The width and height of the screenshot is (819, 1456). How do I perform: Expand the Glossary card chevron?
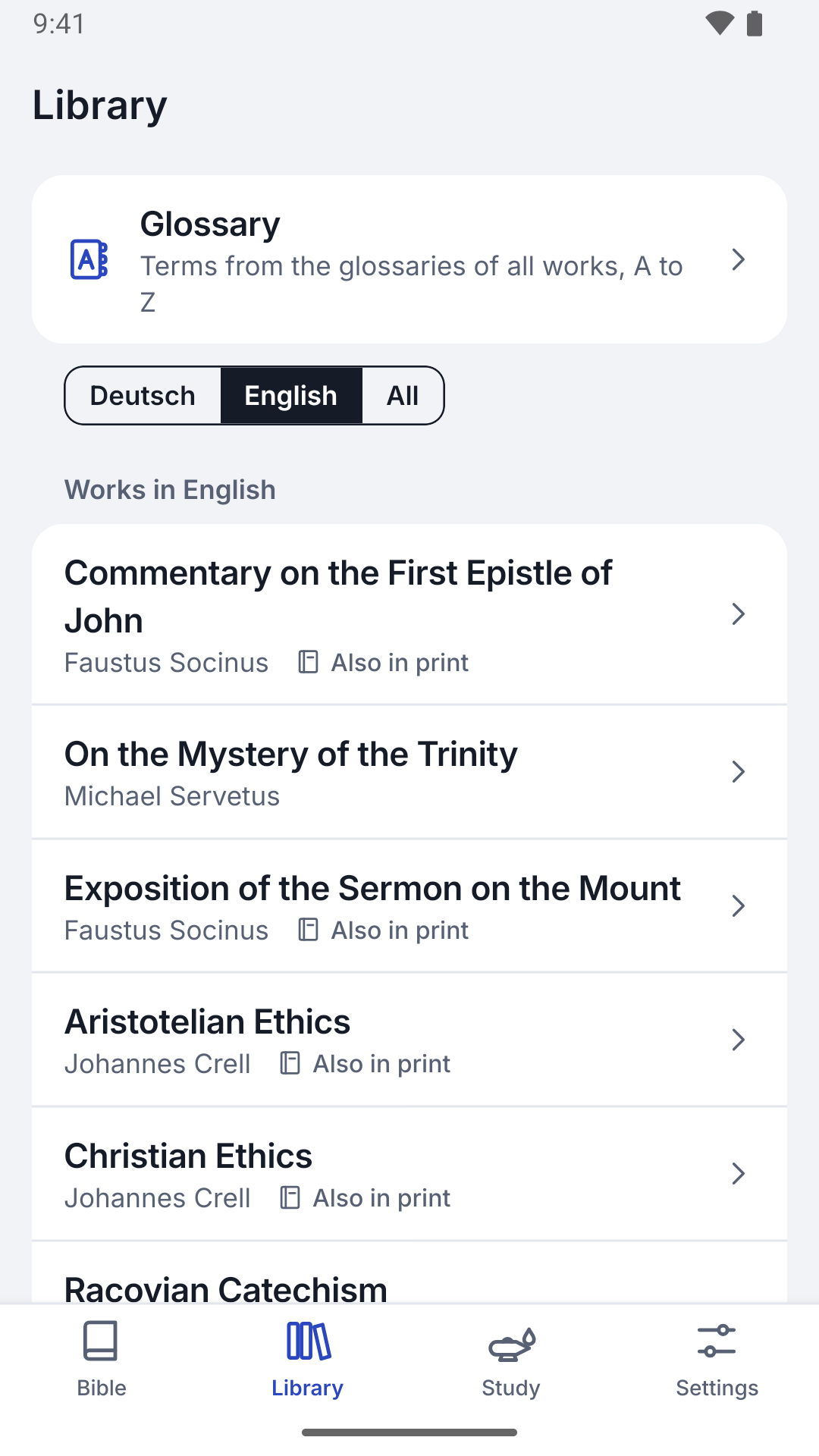coord(739,259)
